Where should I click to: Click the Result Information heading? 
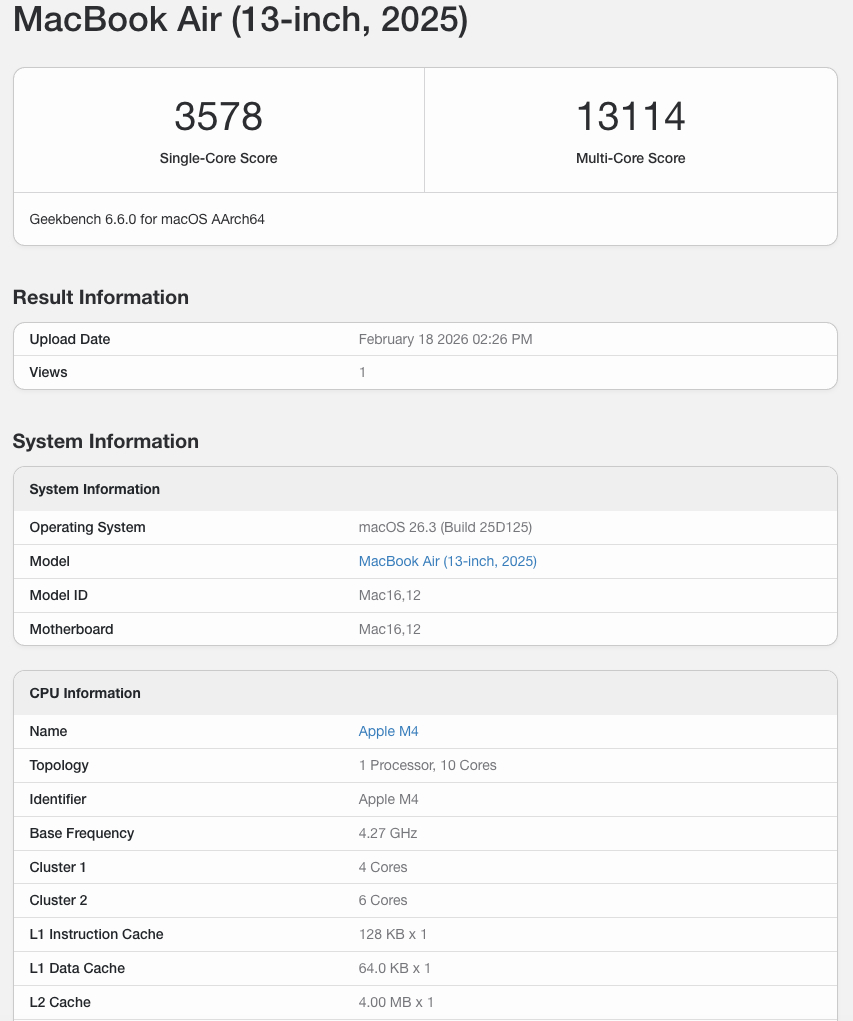(x=101, y=297)
